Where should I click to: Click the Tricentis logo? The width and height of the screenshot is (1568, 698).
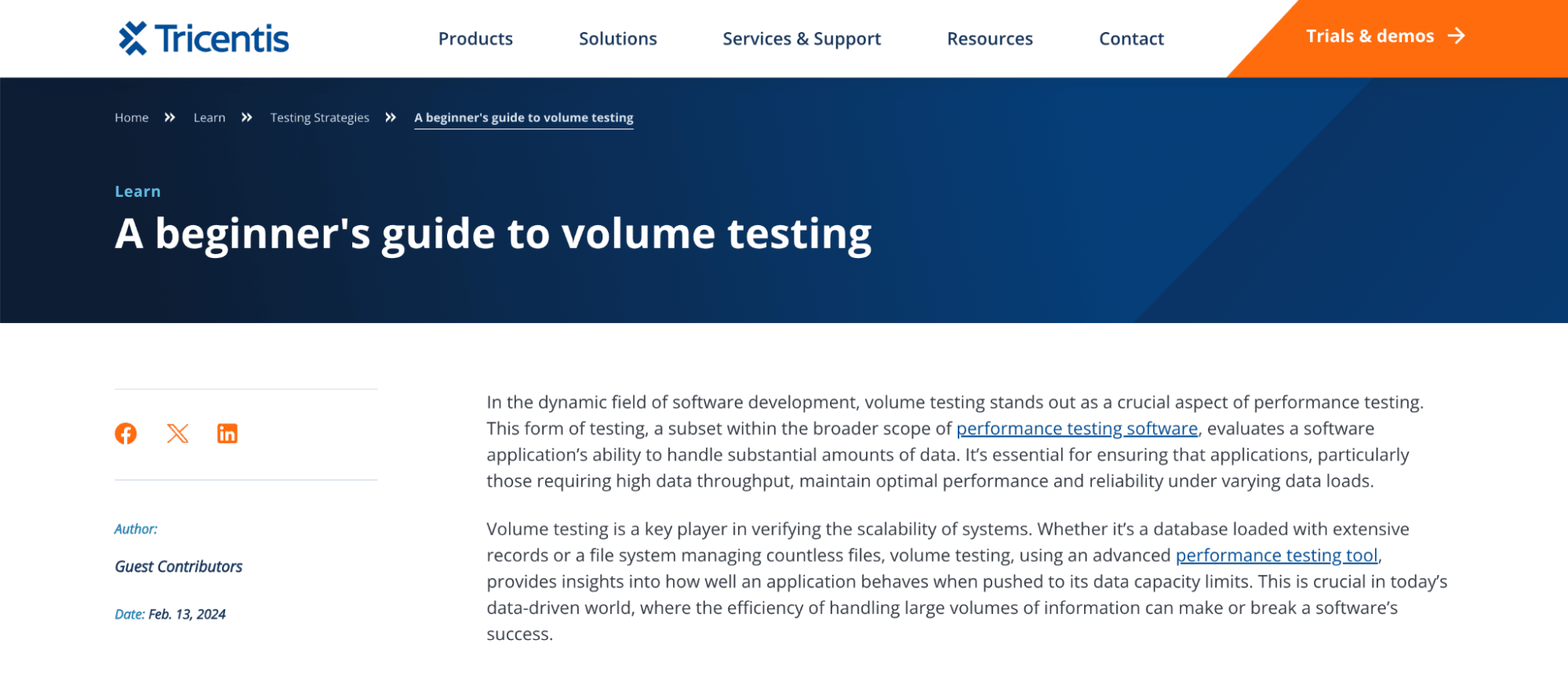204,38
